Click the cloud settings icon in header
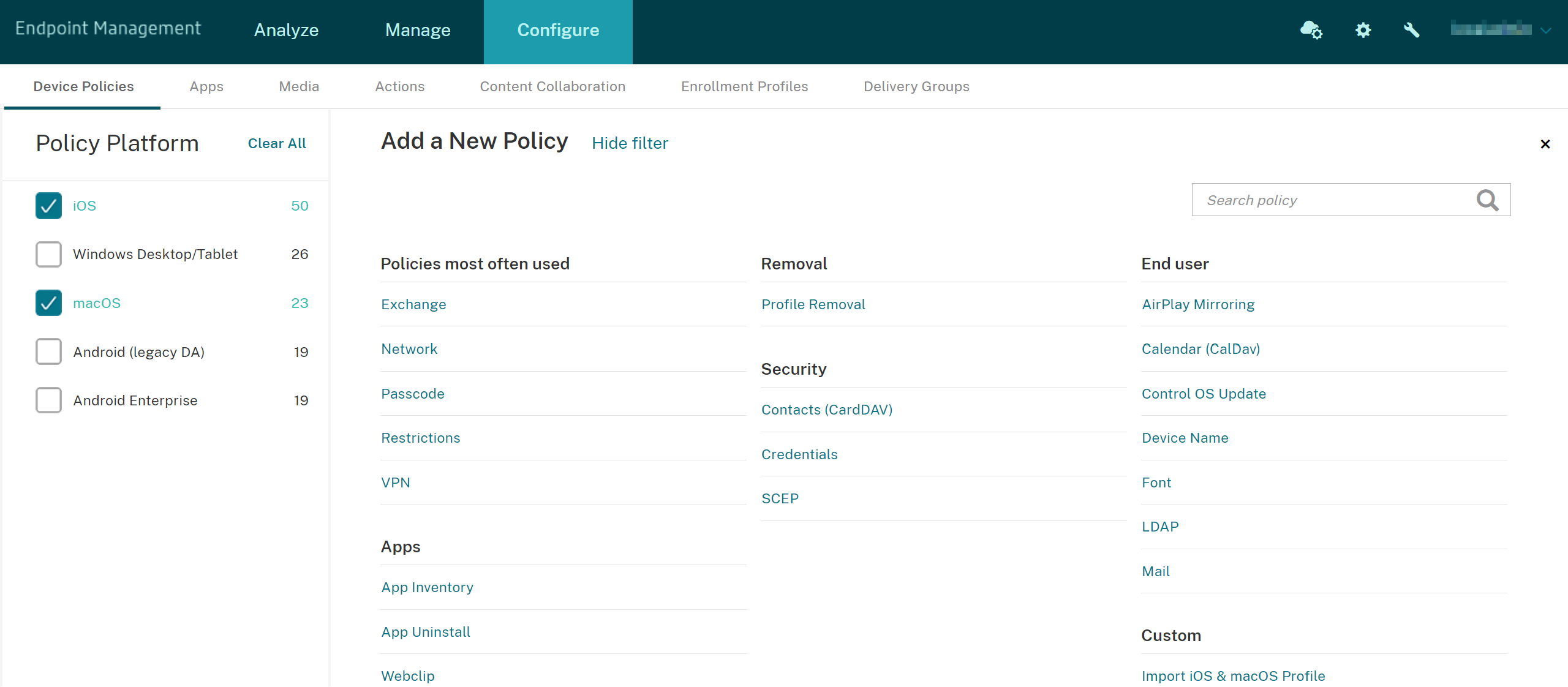Image resolution: width=1568 pixels, height=687 pixels. click(x=1311, y=29)
